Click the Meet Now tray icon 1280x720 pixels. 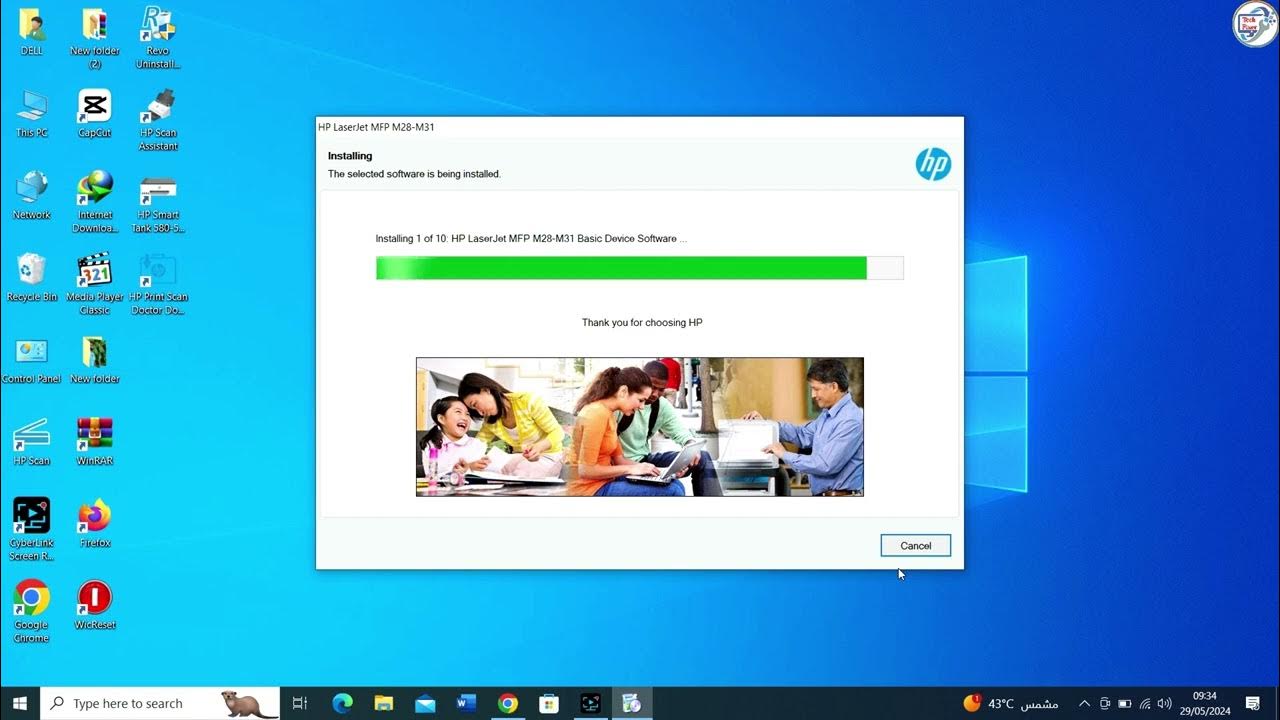click(x=1105, y=703)
